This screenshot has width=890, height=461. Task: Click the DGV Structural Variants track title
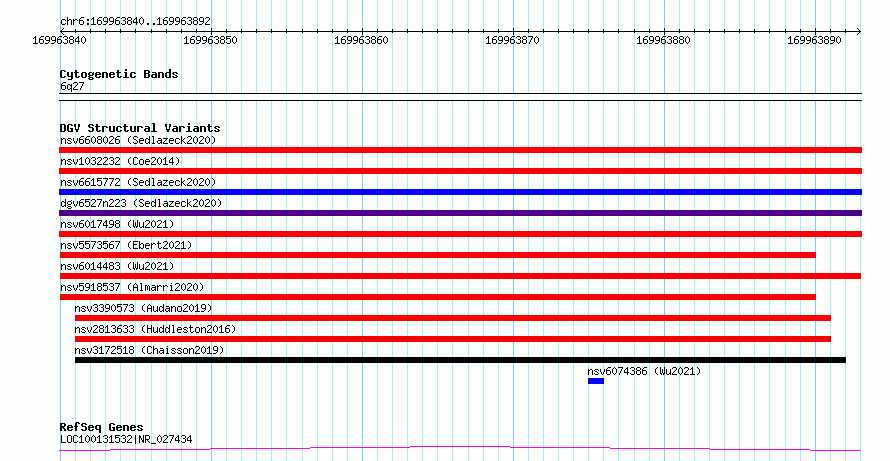140,128
